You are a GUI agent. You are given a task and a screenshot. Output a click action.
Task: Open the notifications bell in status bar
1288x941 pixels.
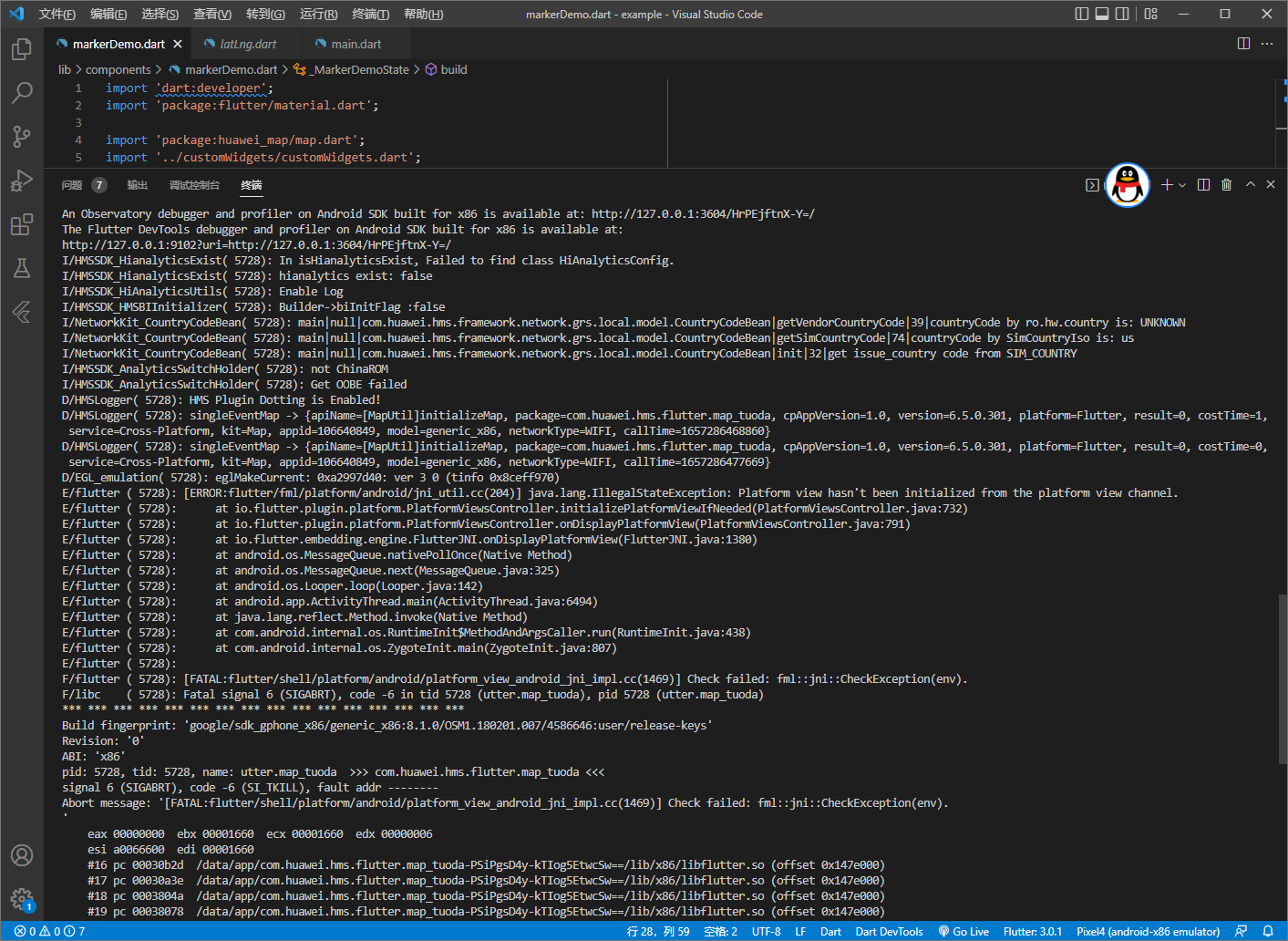click(1268, 932)
